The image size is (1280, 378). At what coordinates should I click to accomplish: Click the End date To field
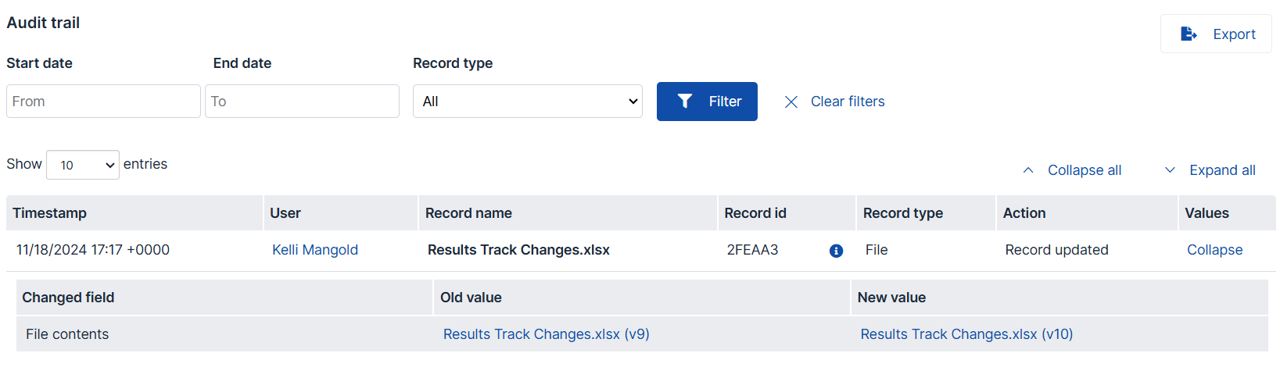click(x=302, y=101)
